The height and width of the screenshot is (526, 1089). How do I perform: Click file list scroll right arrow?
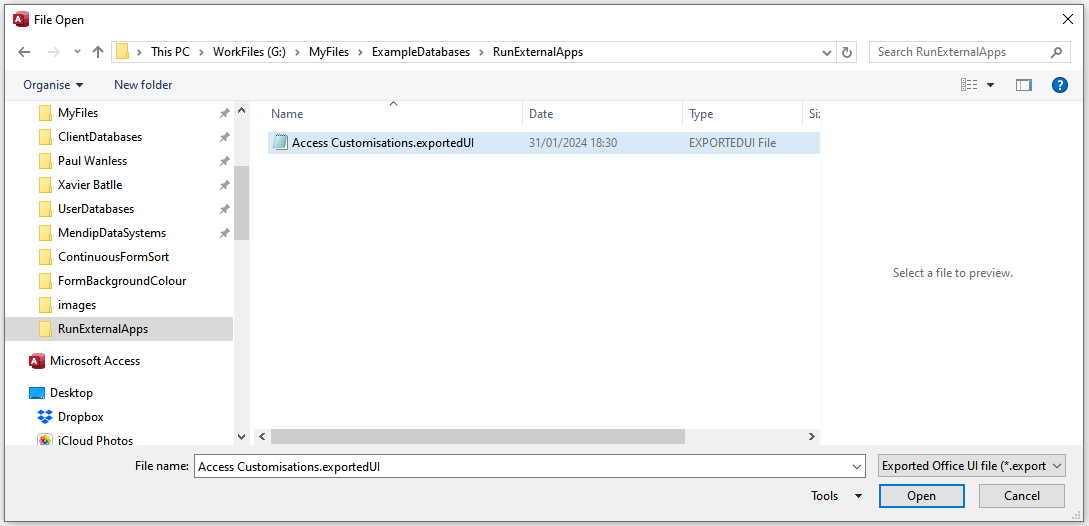coord(811,436)
